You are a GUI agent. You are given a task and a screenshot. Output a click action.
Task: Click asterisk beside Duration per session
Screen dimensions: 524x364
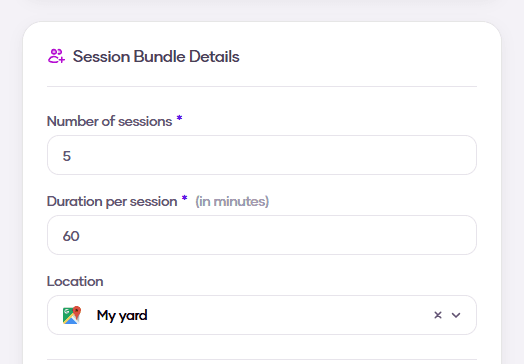pyautogui.click(x=184, y=199)
